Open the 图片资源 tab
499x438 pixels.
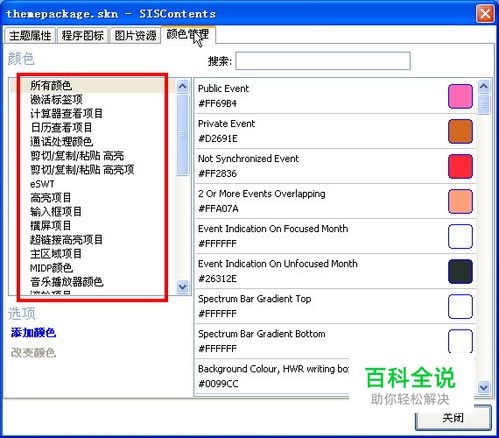(x=135, y=35)
